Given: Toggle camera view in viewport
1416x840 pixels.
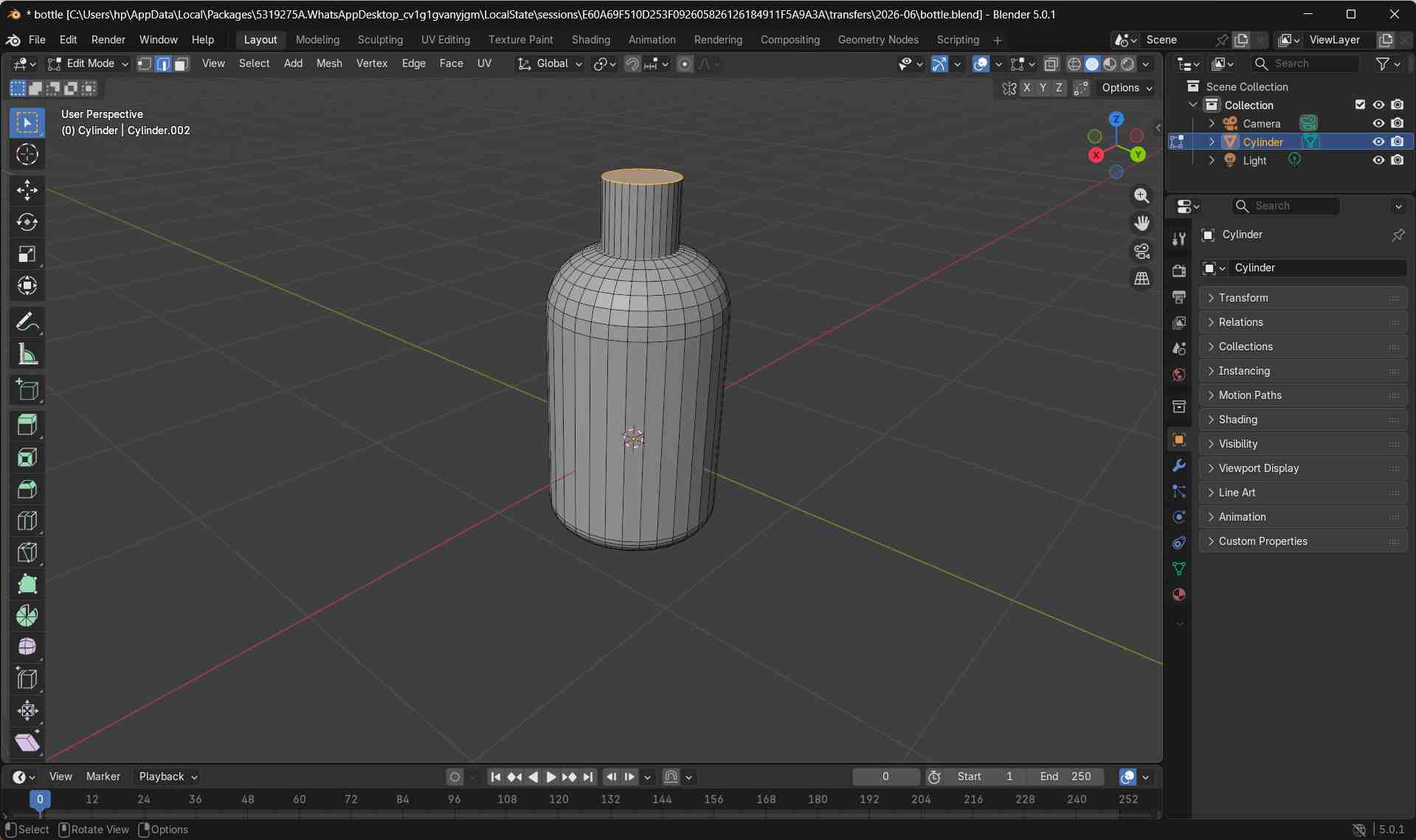Looking at the screenshot, I should 1142,251.
